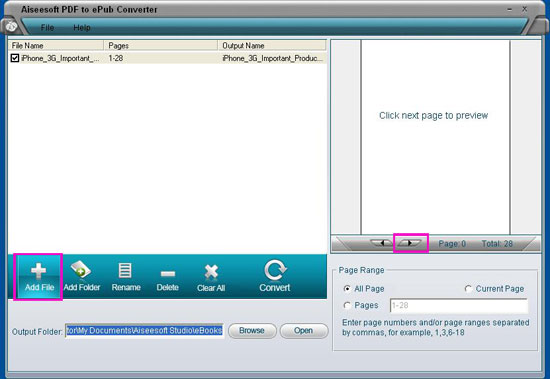Open the File menu
This screenshot has width=550, height=379.
[x=47, y=27]
